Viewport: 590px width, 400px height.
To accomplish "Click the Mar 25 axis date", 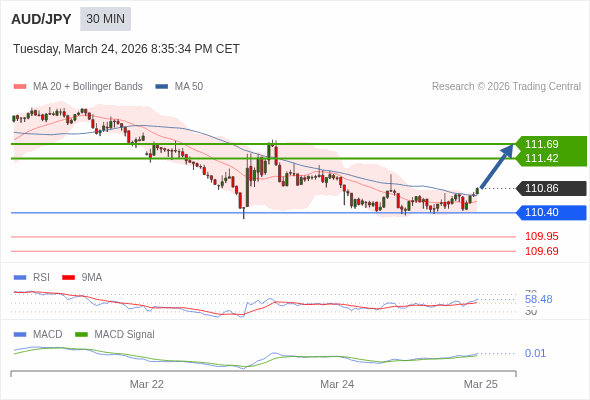I will coord(481,384).
